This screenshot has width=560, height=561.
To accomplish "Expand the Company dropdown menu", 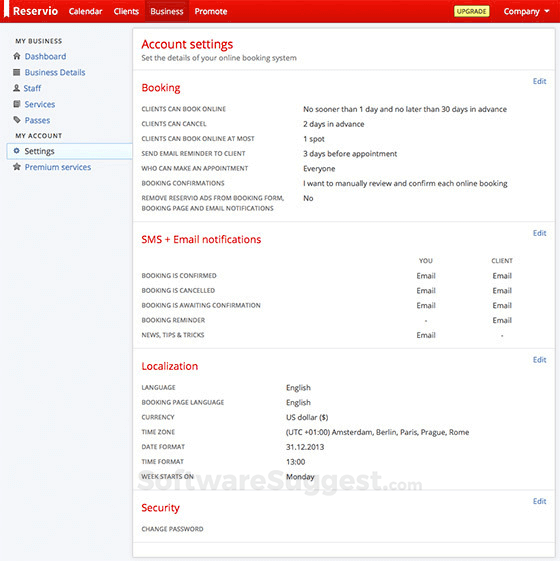I will (x=526, y=11).
